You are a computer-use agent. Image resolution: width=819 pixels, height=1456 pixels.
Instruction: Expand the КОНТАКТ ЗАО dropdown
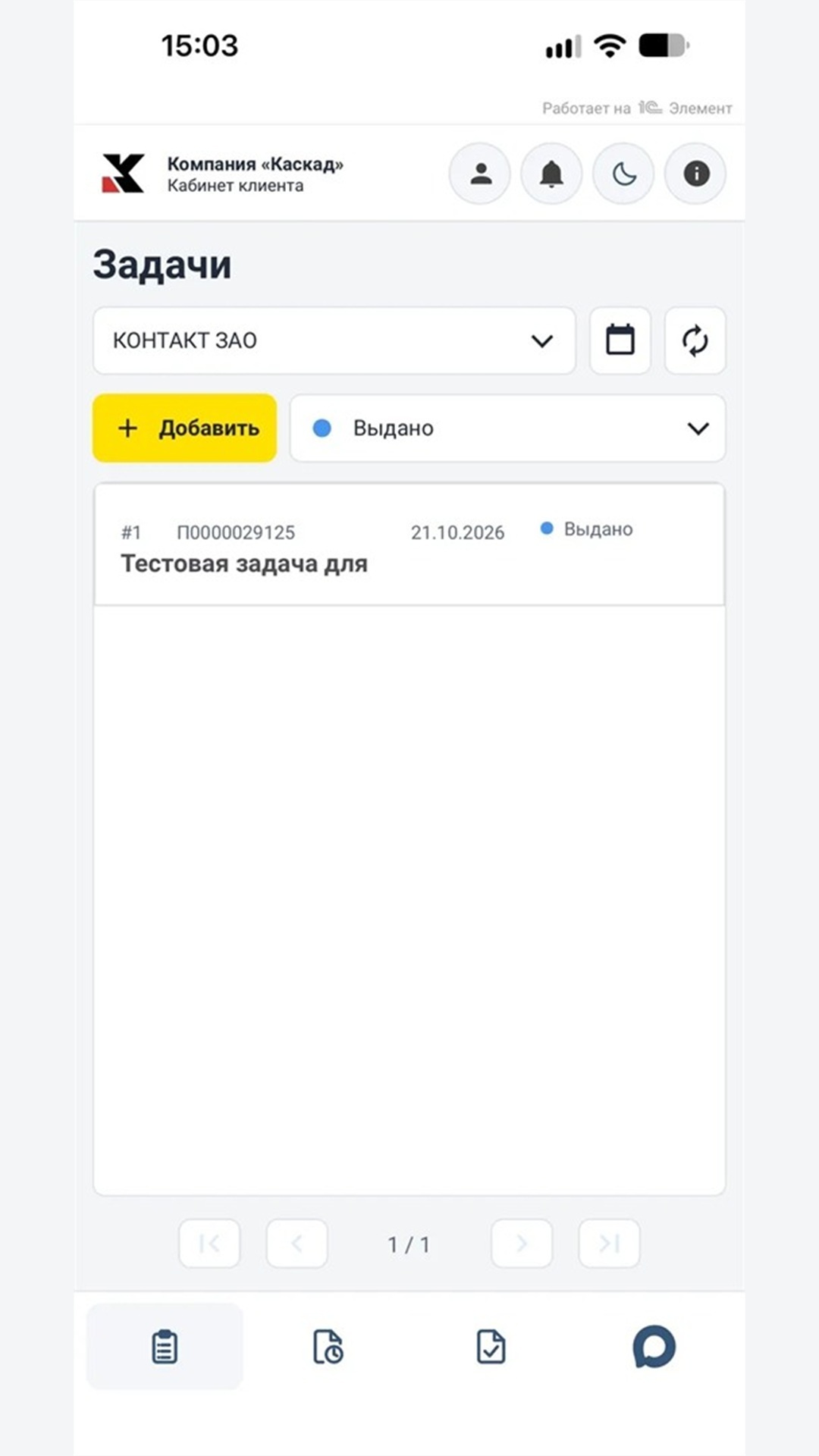[x=334, y=340]
